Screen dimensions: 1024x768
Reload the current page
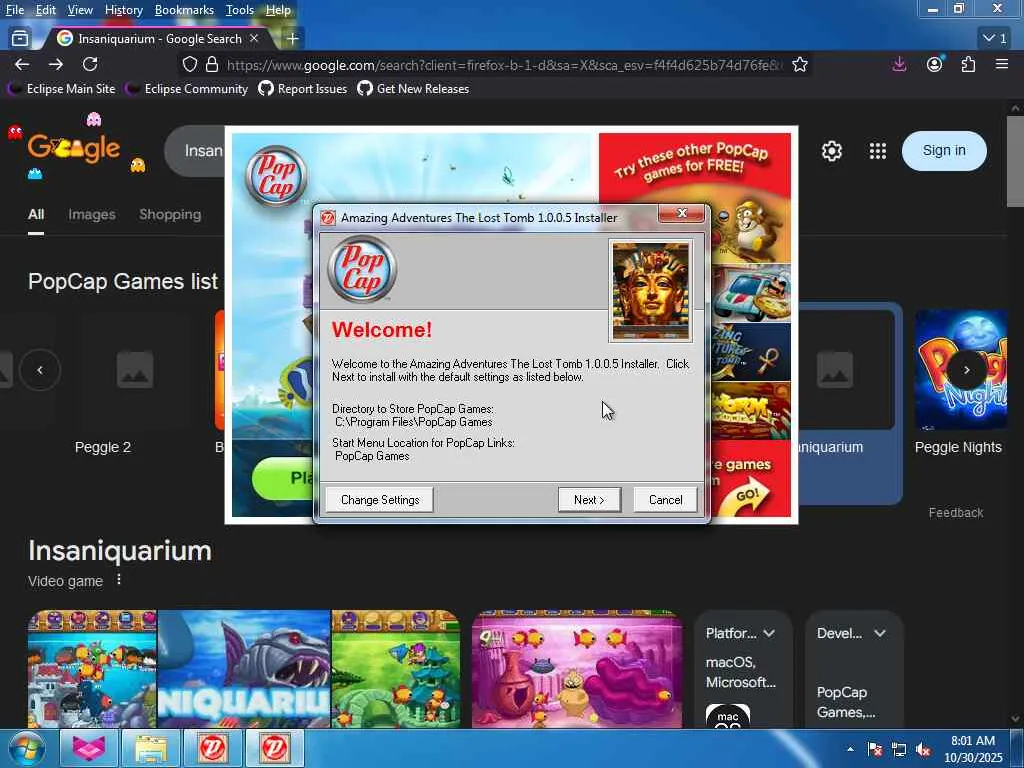pos(90,64)
